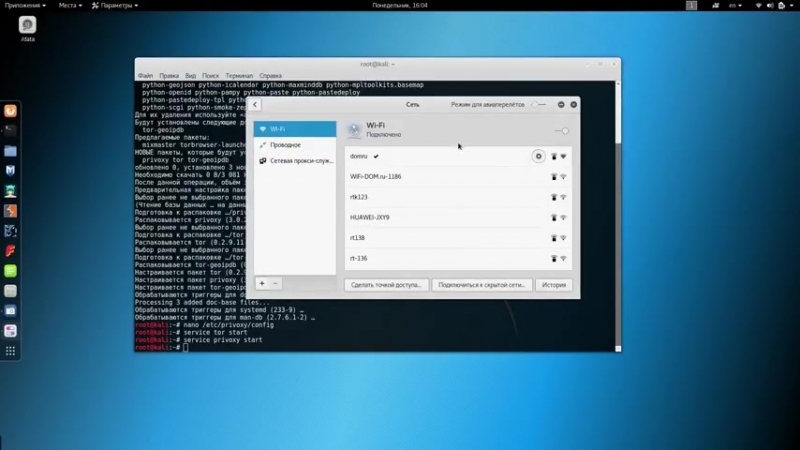The width and height of the screenshot is (800, 450).
Task: Add a connection with the plus button
Action: coord(262,283)
